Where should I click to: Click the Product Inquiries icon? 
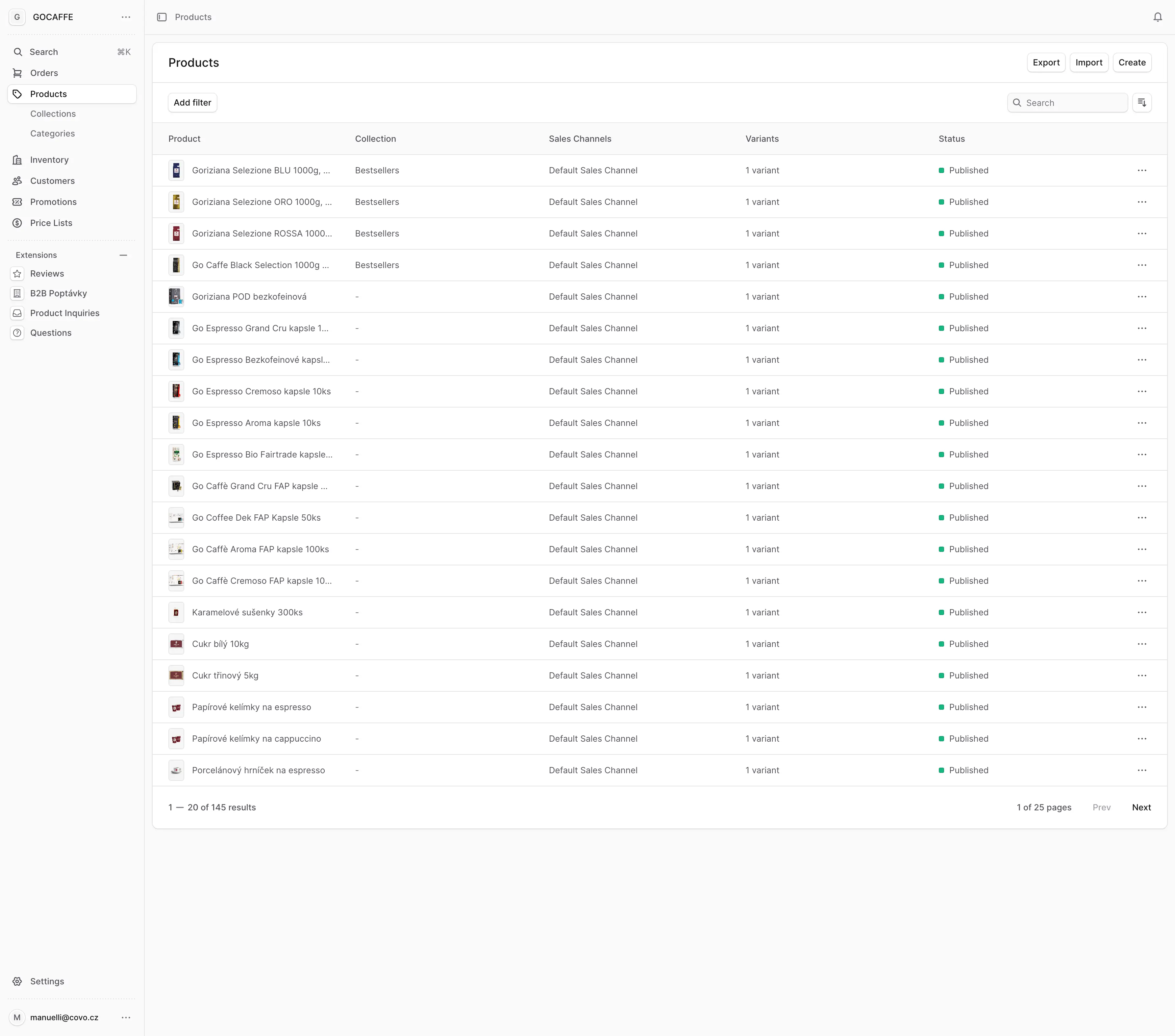click(x=17, y=313)
